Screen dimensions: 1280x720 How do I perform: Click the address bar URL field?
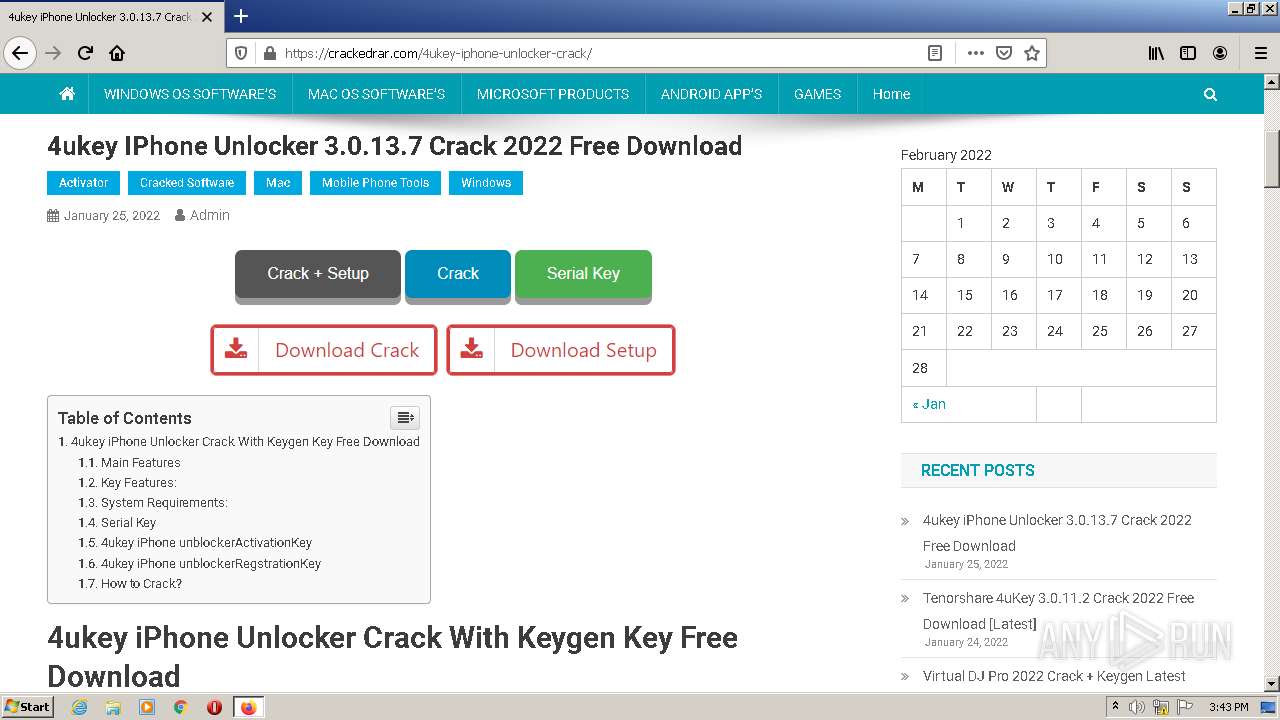600,53
